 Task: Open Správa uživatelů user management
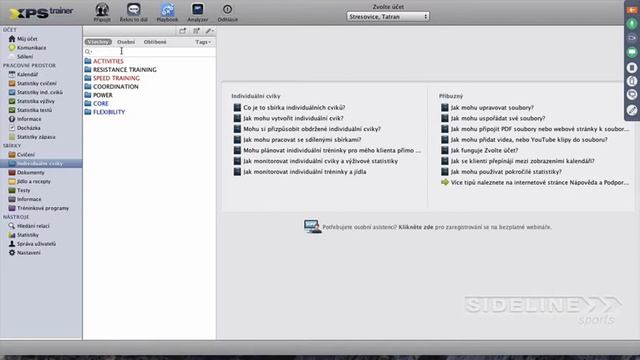pyautogui.click(x=32, y=244)
